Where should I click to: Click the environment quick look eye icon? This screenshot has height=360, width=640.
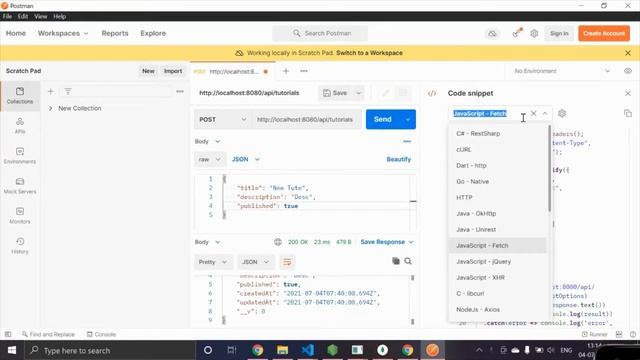(628, 71)
